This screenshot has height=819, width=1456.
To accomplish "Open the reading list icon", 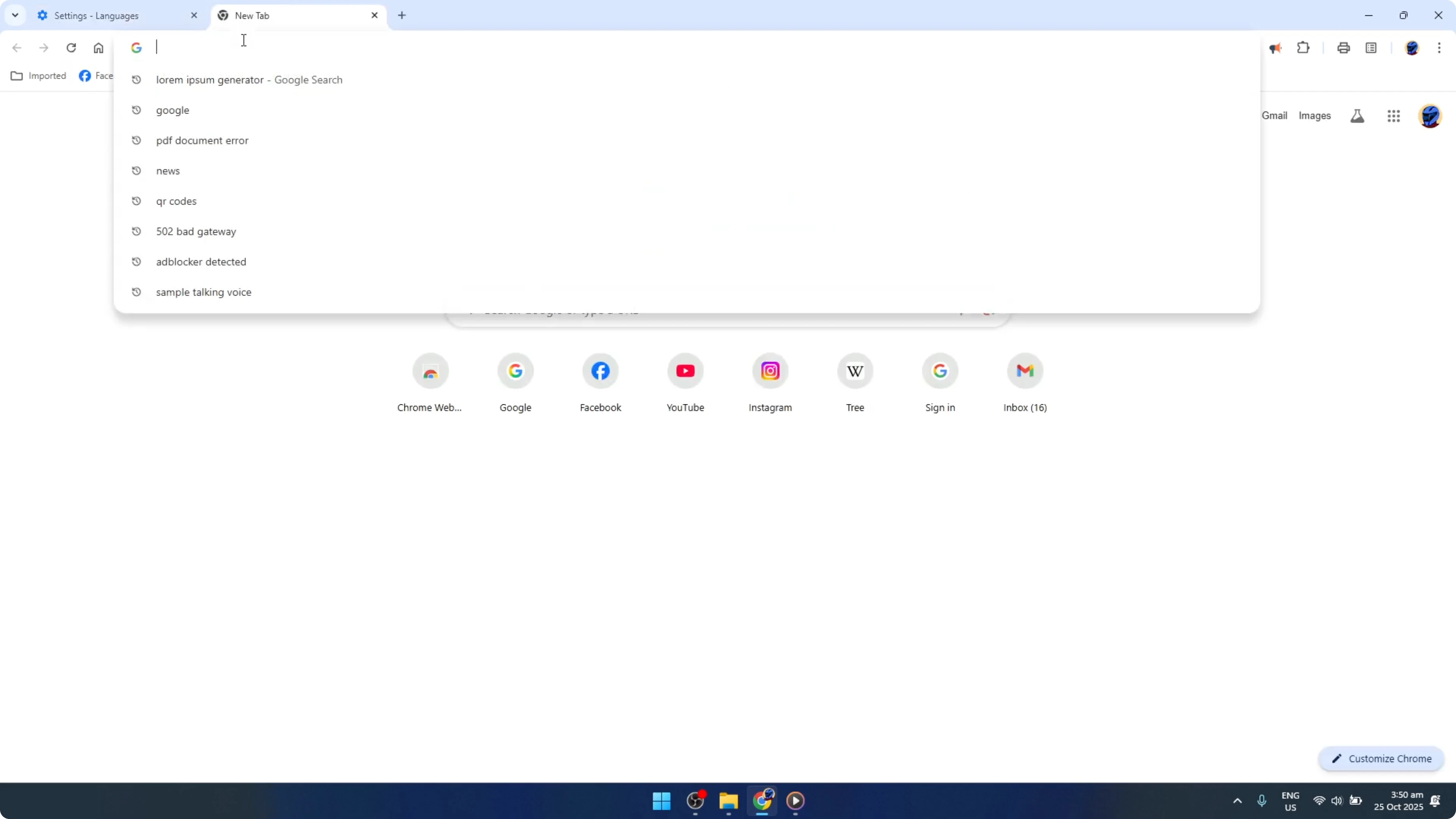I will (x=1372, y=47).
